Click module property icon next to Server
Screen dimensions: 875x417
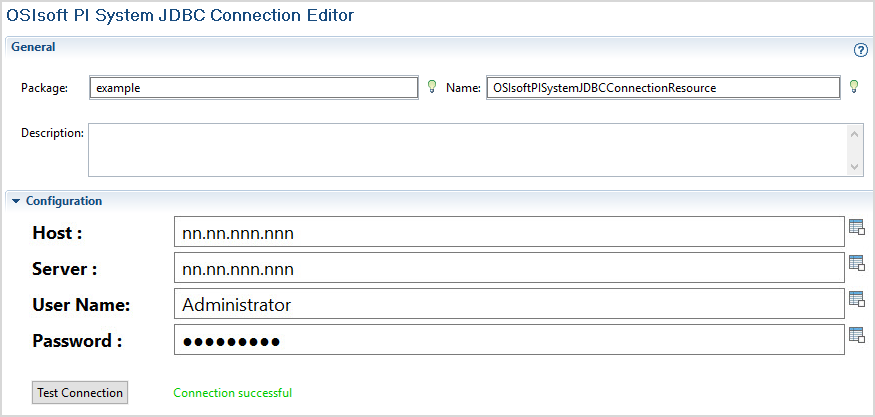pyautogui.click(x=856, y=263)
